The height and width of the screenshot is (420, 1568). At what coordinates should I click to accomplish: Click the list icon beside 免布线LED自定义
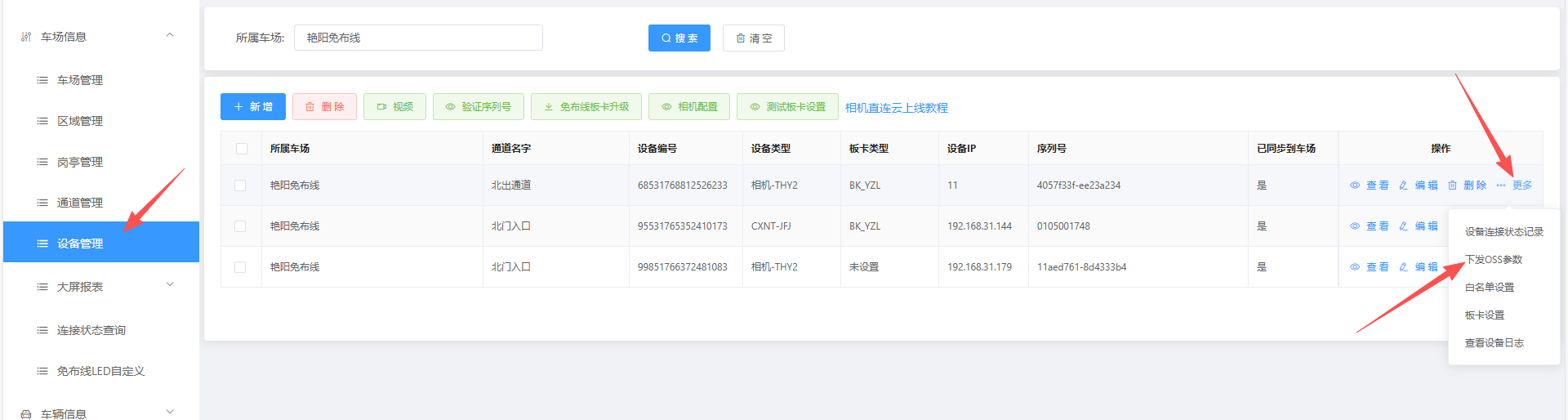tap(42, 371)
